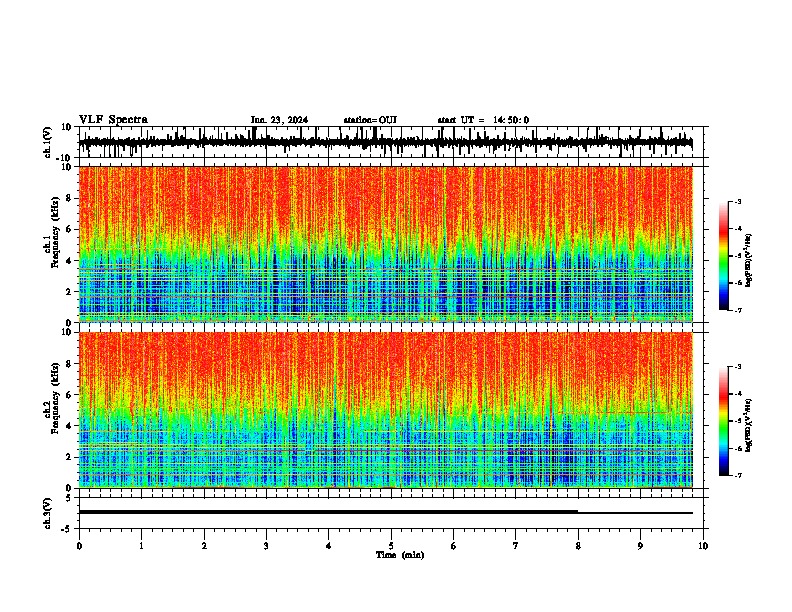Click the "Time (min)" axis label
Image resolution: width=792 pixels, height=612 pixels.
tap(400, 555)
